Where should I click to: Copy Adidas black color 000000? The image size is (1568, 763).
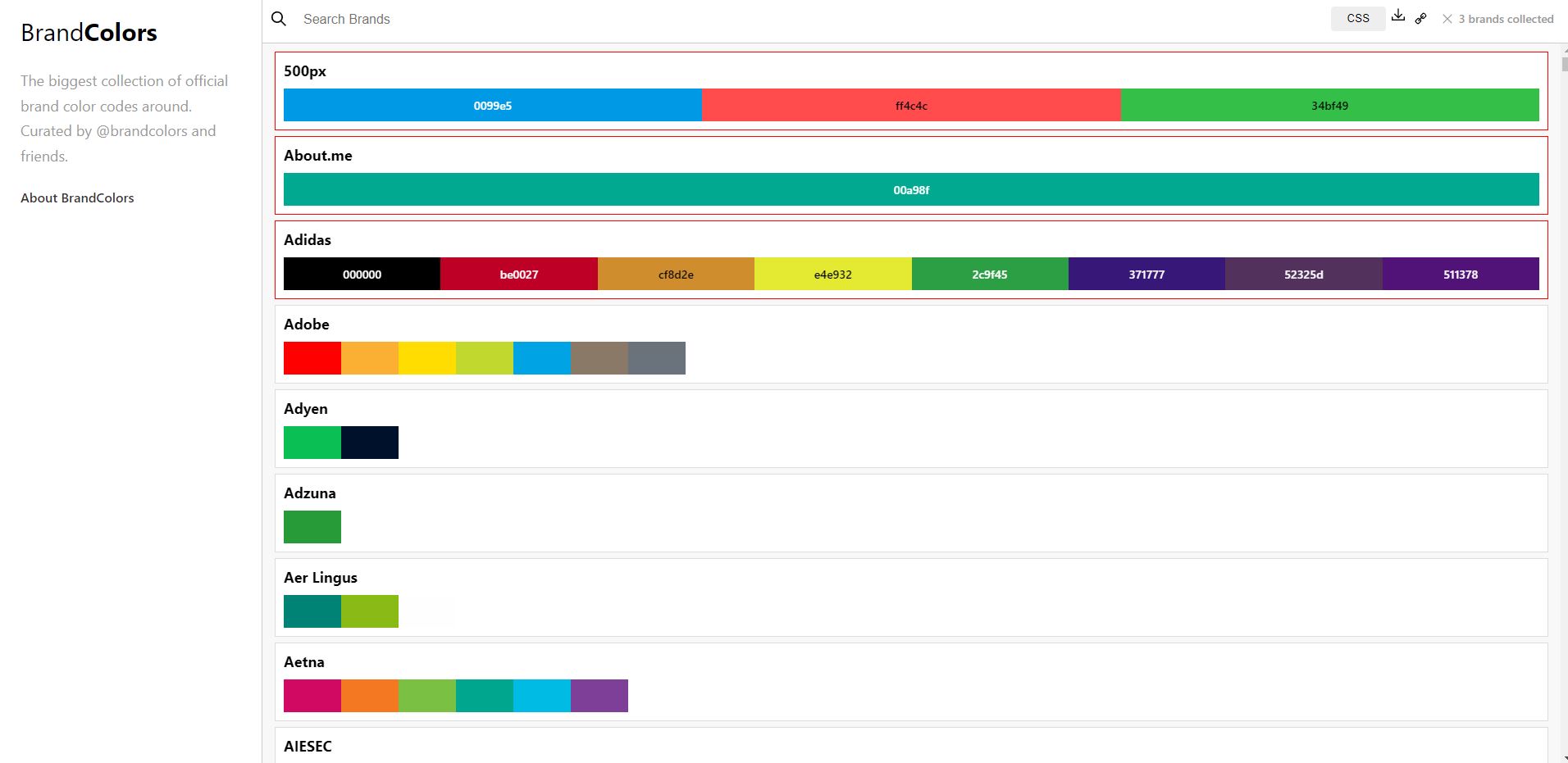[x=362, y=274]
